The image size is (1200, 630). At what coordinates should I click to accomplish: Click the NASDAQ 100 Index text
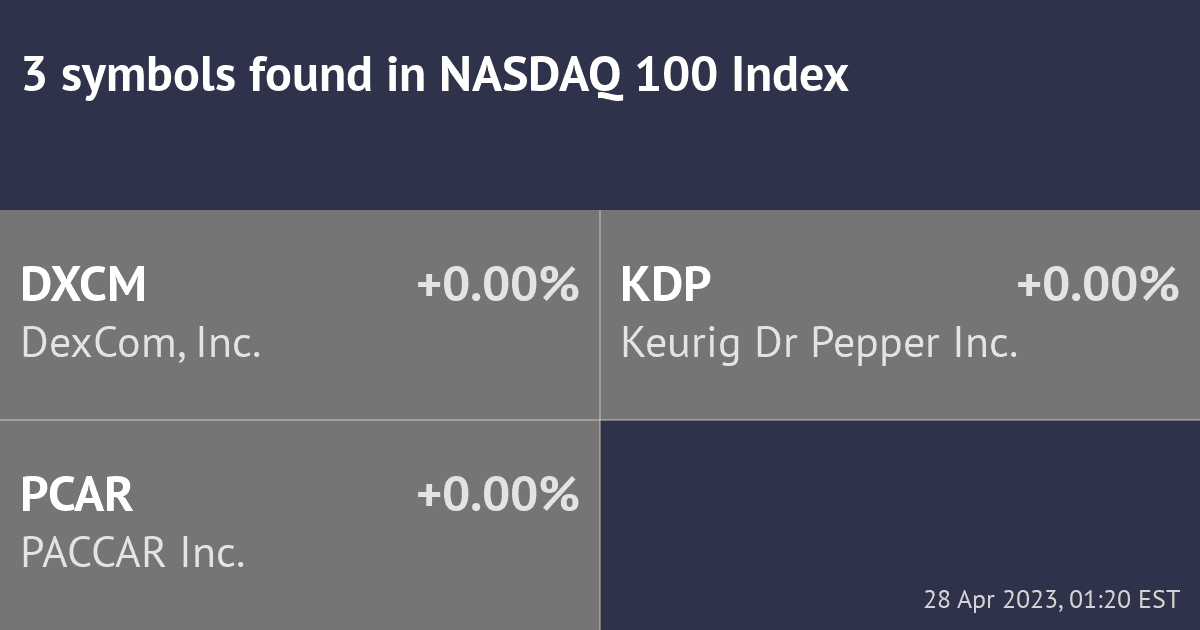click(x=645, y=77)
